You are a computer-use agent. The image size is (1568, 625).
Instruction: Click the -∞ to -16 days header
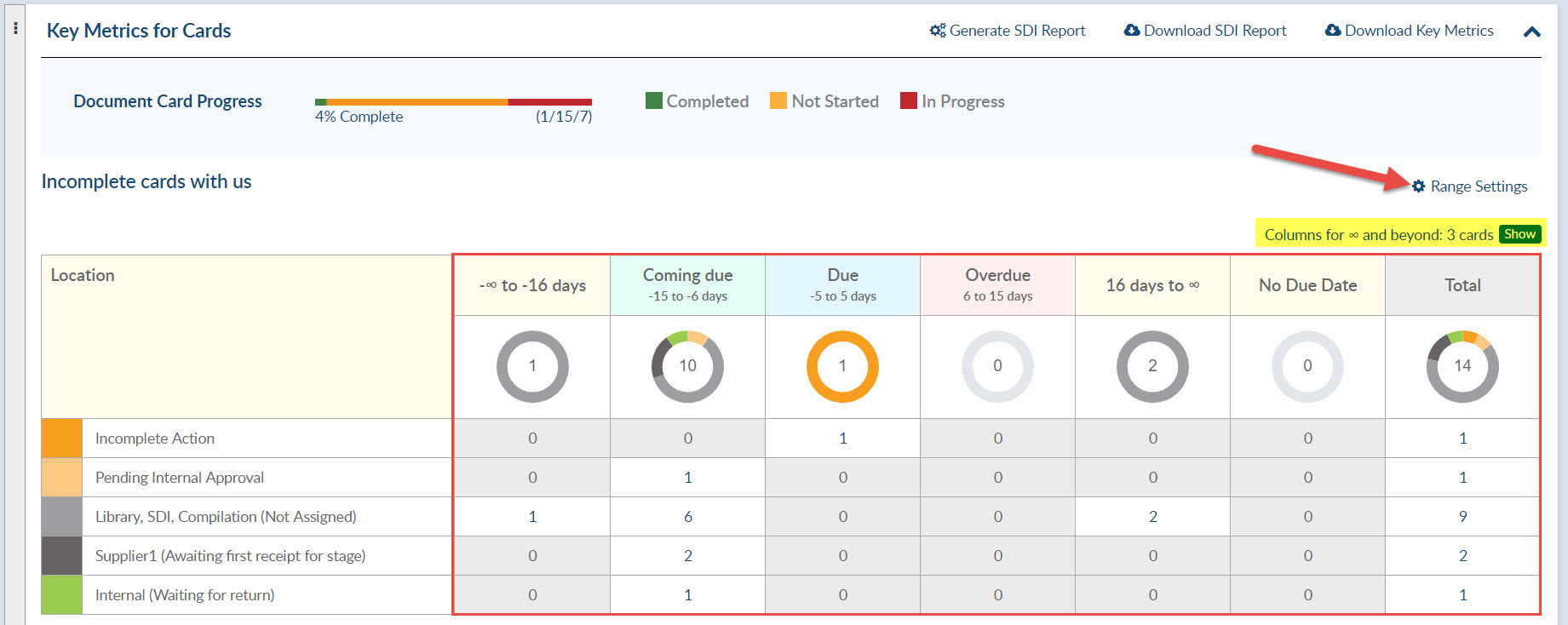coord(532,285)
